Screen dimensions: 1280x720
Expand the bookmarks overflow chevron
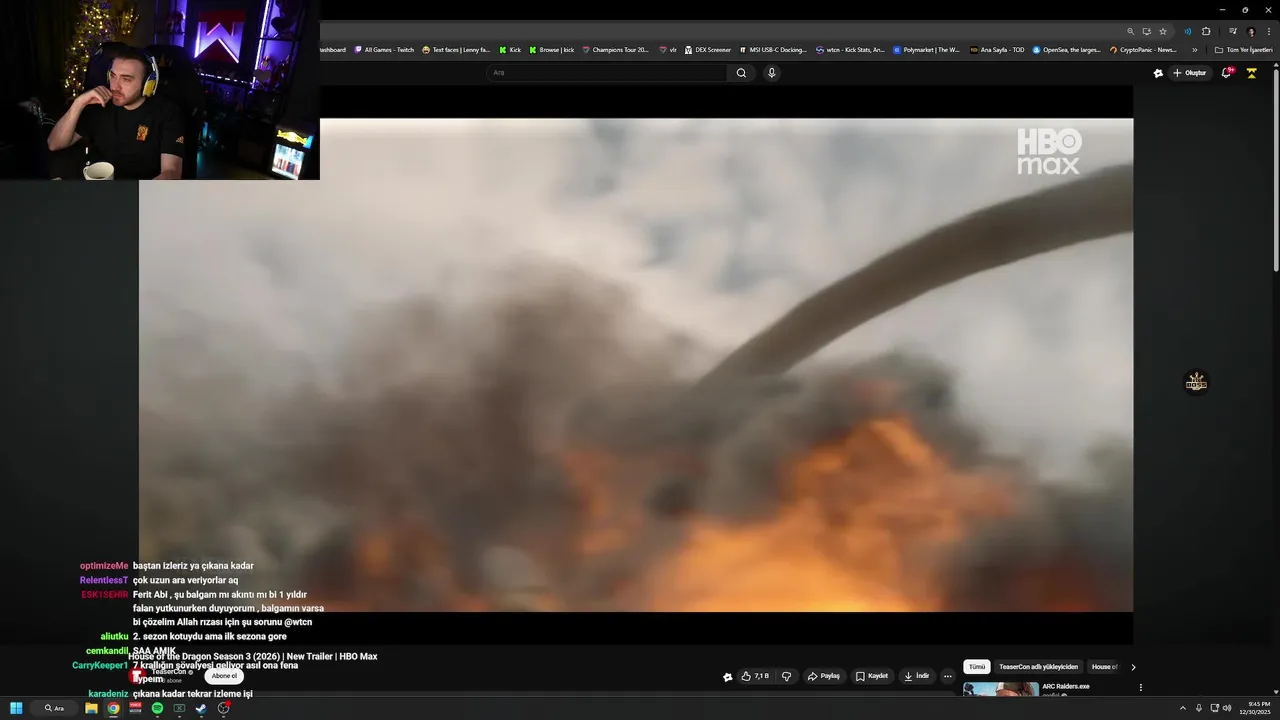point(1194,50)
